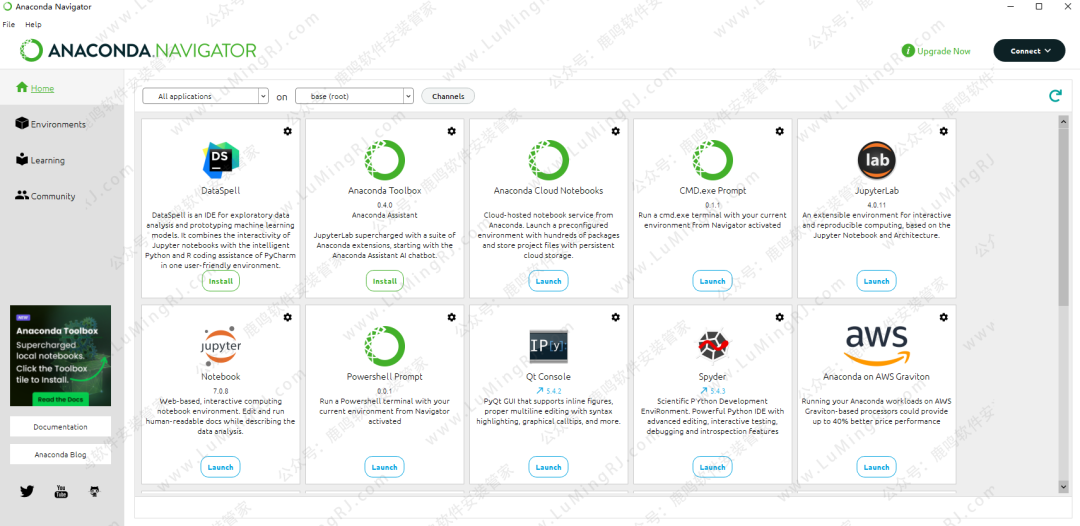This screenshot has height=526, width=1080.
Task: Launch the CMD.exe Prompt
Action: [x=712, y=281]
